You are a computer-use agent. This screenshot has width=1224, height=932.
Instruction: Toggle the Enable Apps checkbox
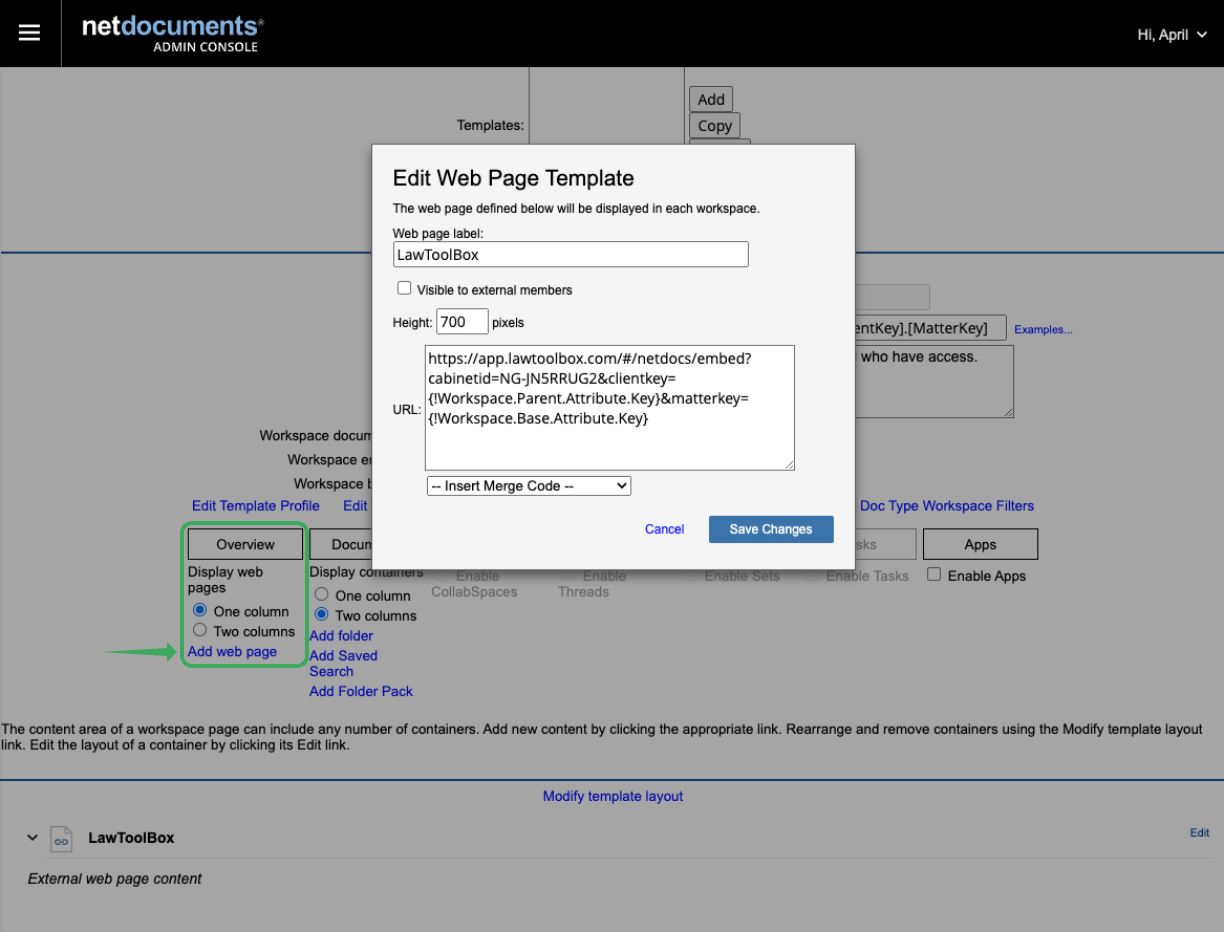(934, 574)
